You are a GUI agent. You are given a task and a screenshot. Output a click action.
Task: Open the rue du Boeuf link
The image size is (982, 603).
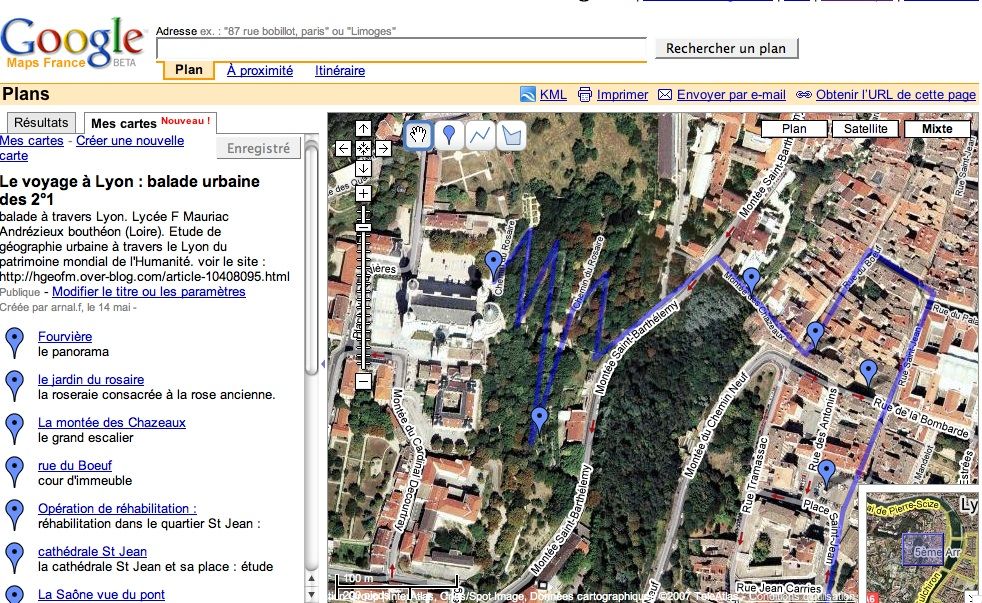pos(75,465)
